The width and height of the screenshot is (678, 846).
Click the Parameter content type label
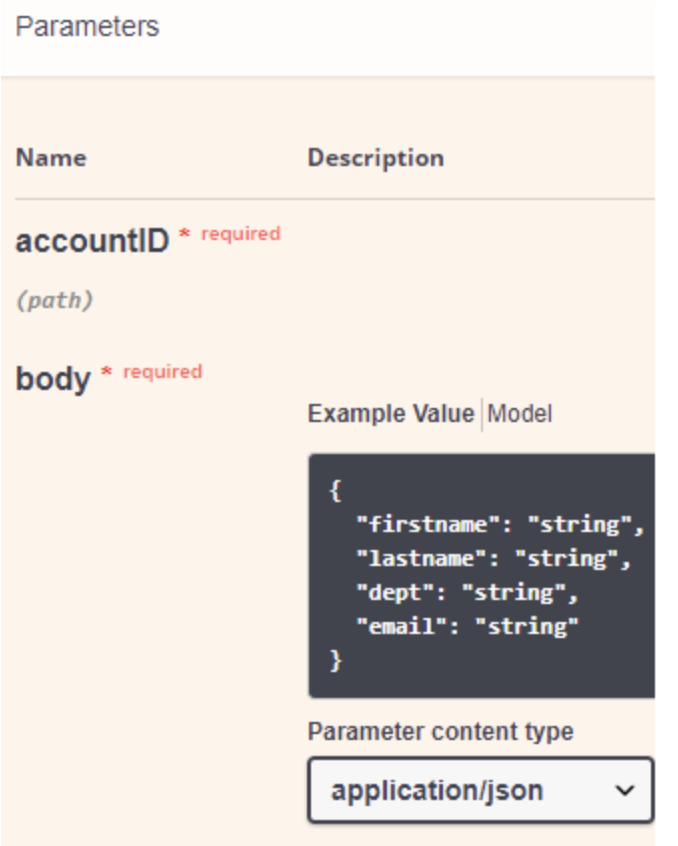pos(440,732)
